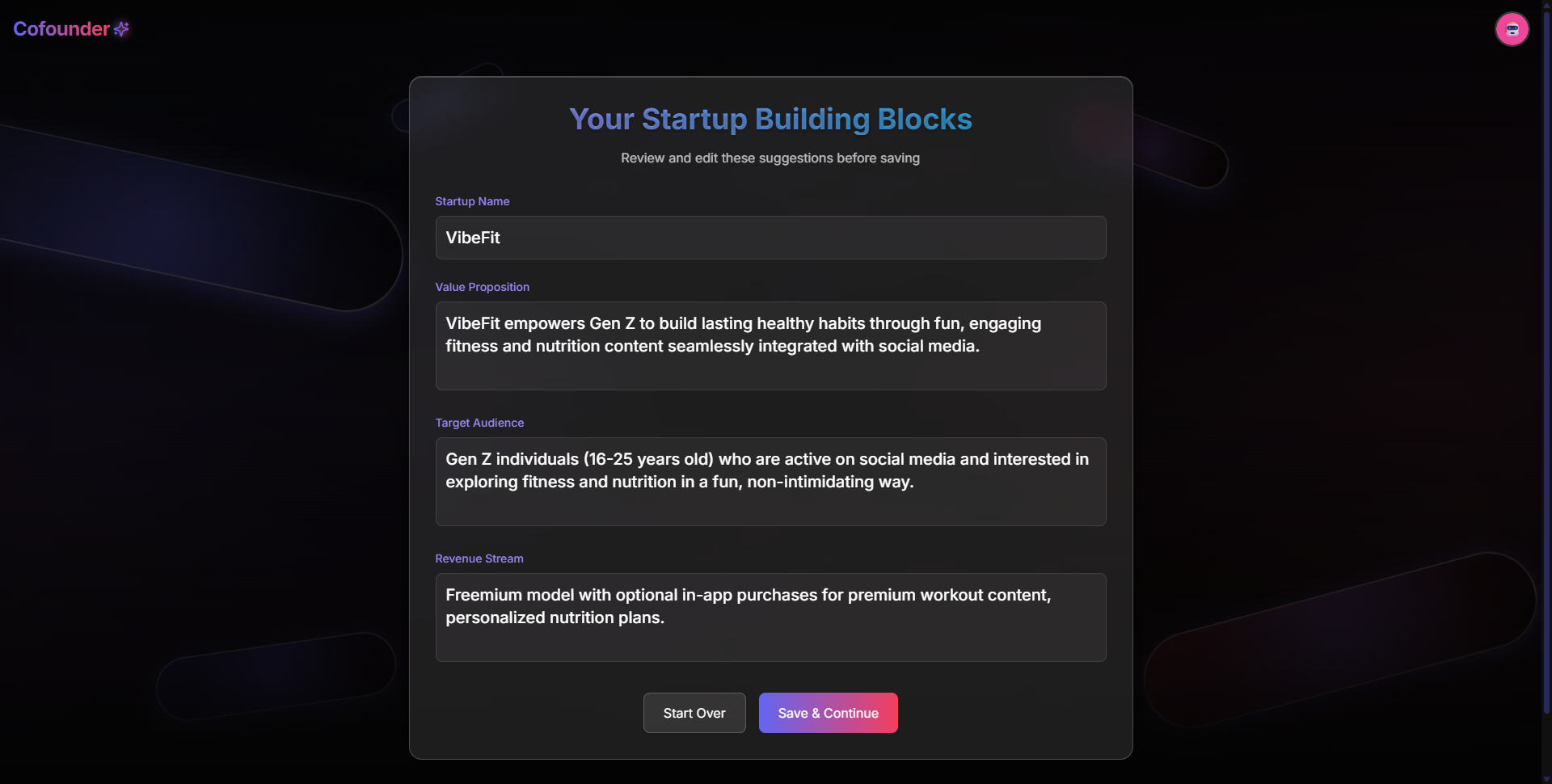This screenshot has width=1552, height=784.
Task: Select the Target Audience description text
Action: pos(767,470)
